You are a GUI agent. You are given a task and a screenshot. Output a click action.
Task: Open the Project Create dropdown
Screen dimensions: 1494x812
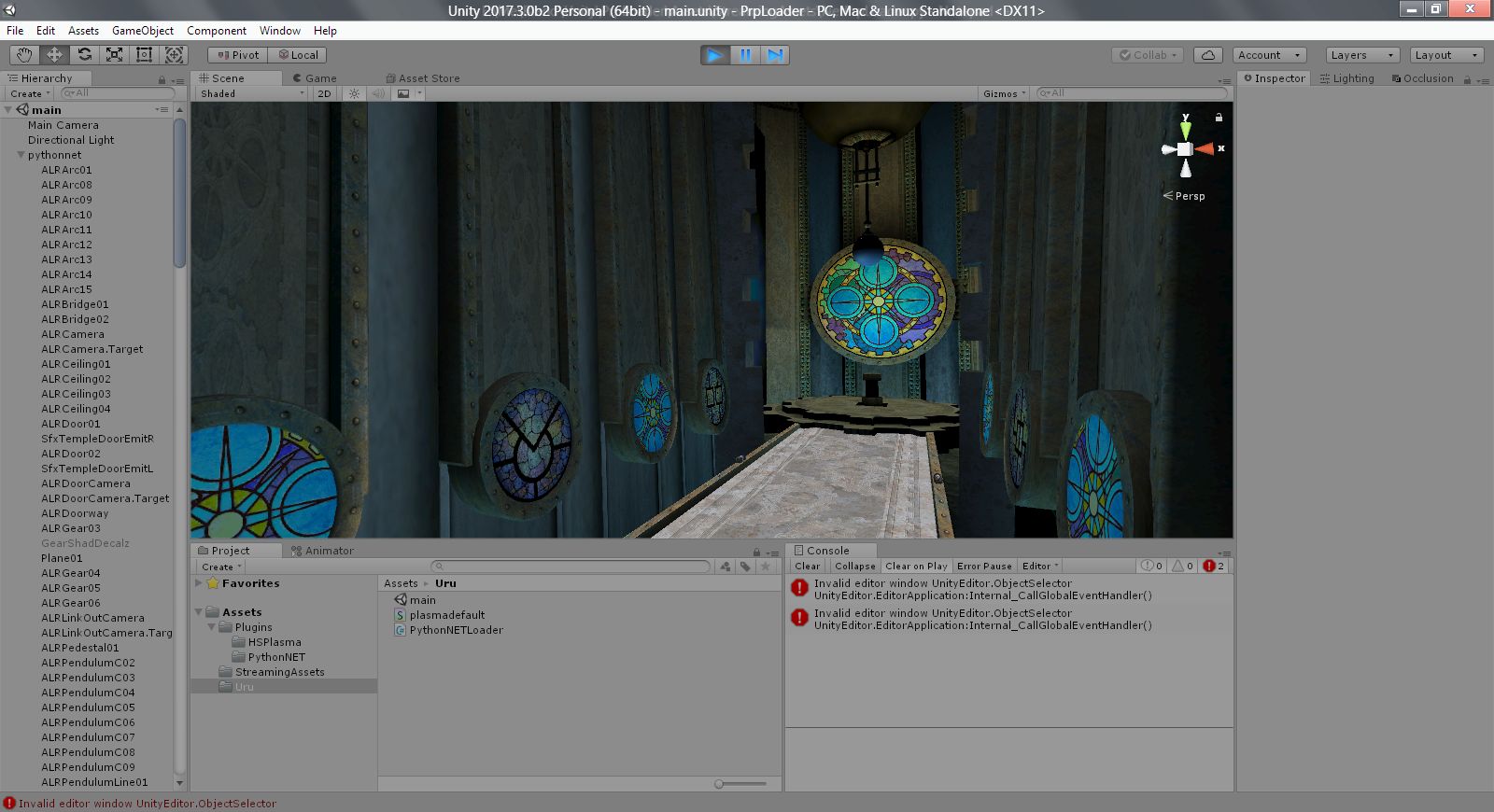(x=221, y=567)
